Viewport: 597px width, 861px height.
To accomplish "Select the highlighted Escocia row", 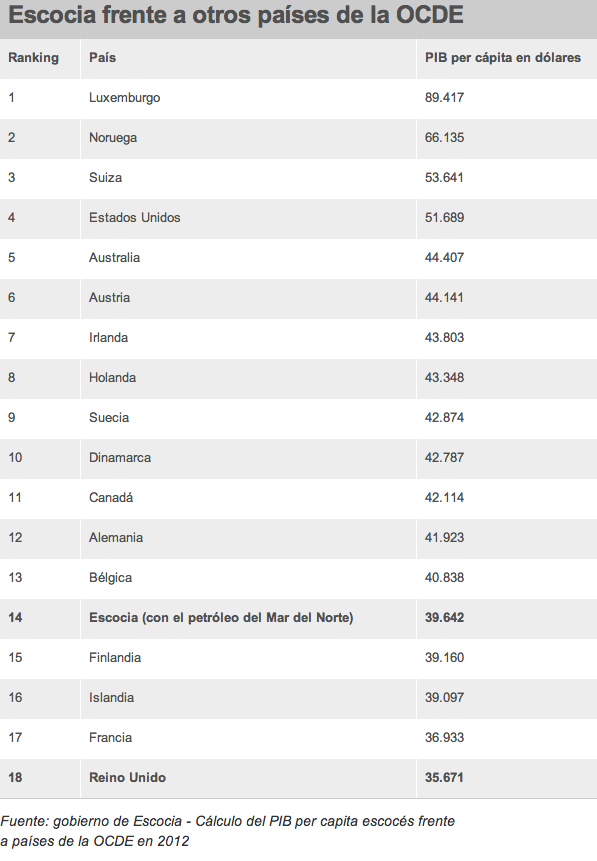I will 298,618.
